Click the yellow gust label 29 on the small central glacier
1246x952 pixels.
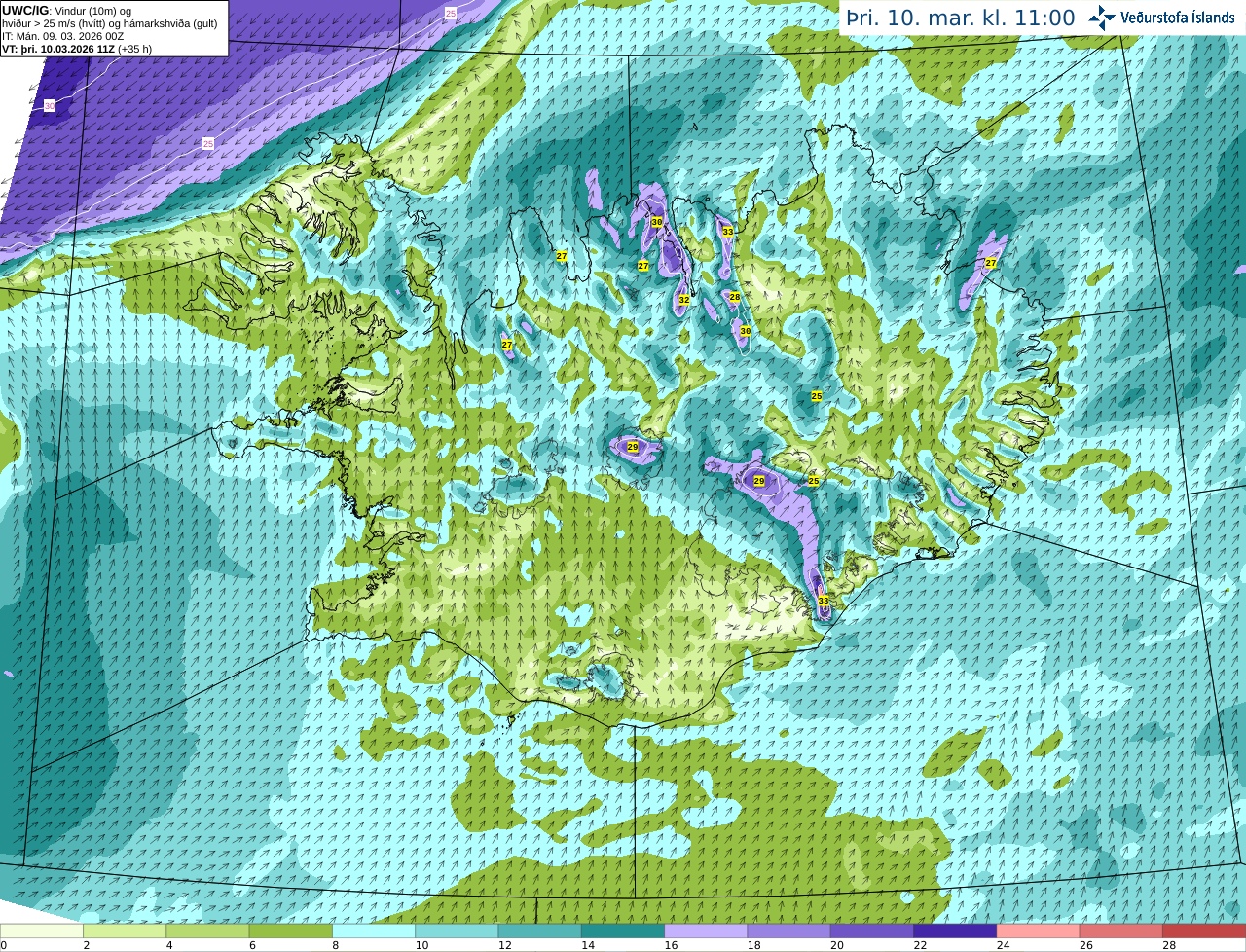click(633, 447)
